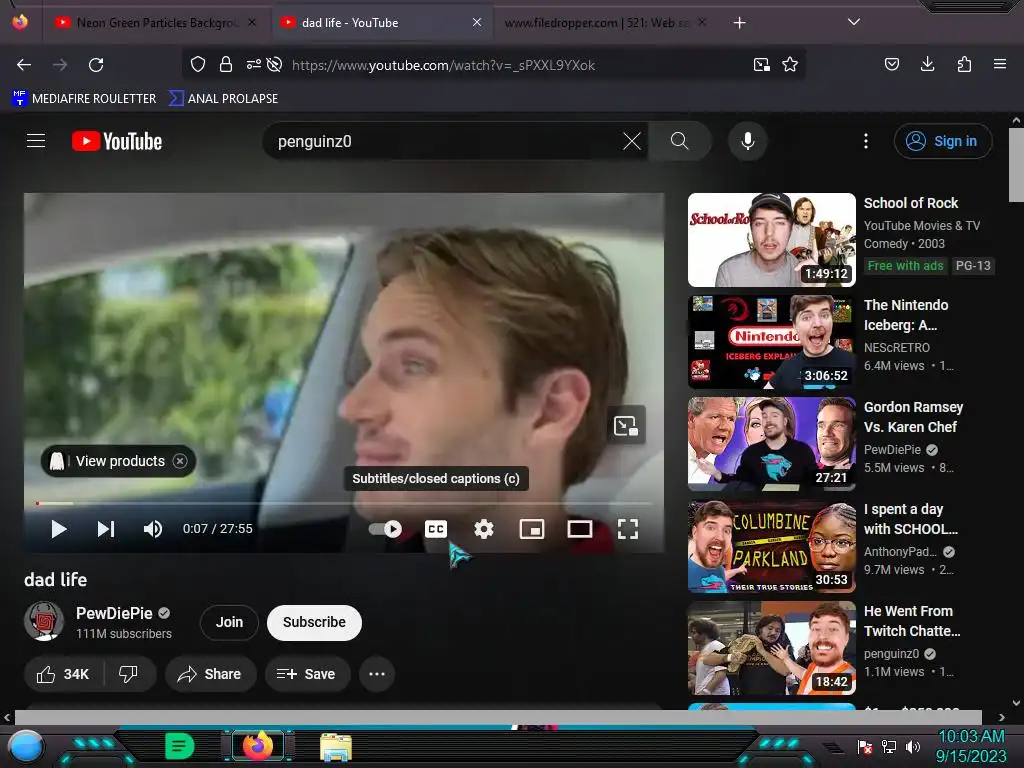Click the taskbar clock 10:03 AM
Image resolution: width=1024 pixels, height=768 pixels.
click(x=971, y=746)
